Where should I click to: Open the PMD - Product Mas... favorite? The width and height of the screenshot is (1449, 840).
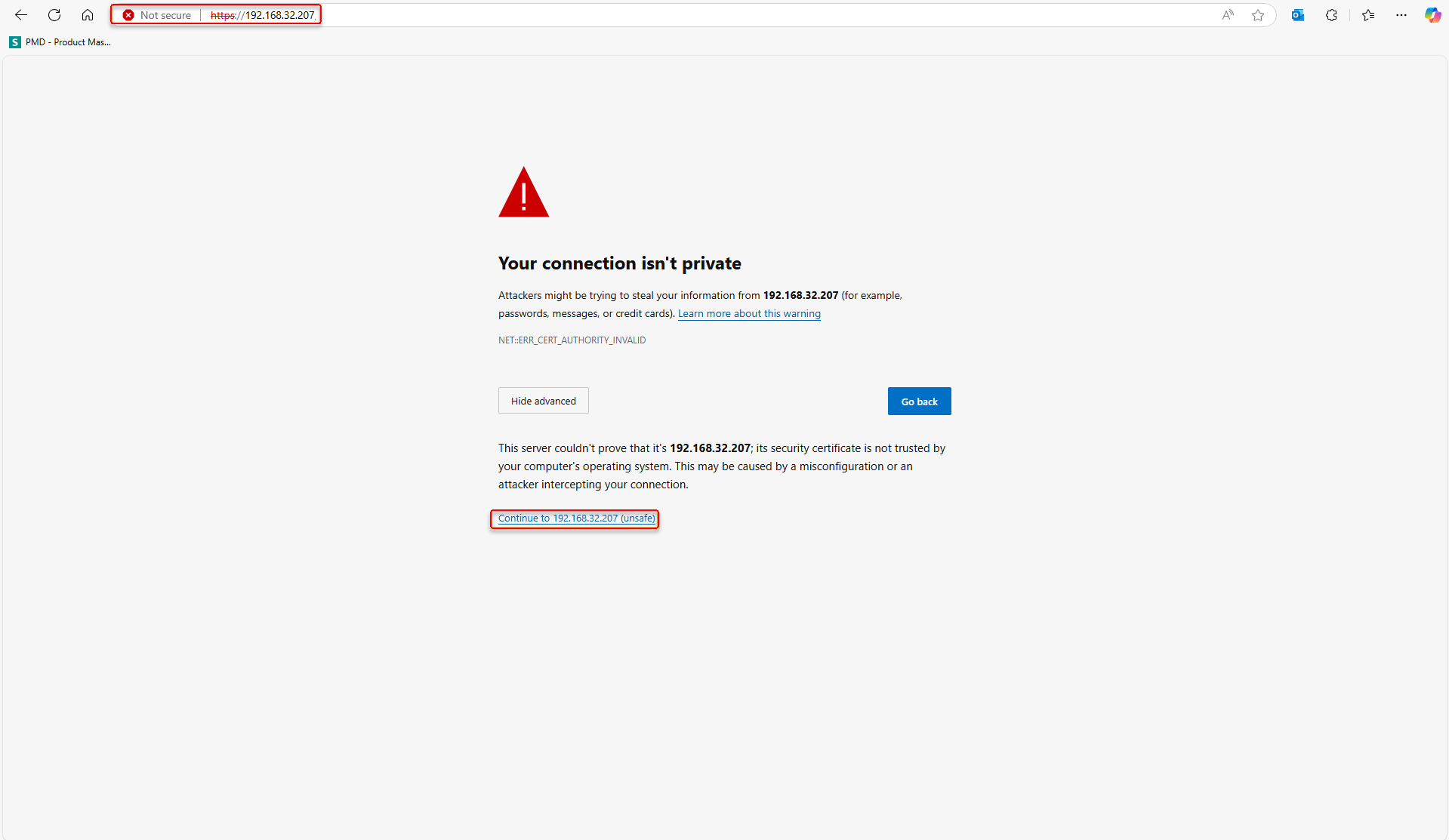tap(60, 42)
